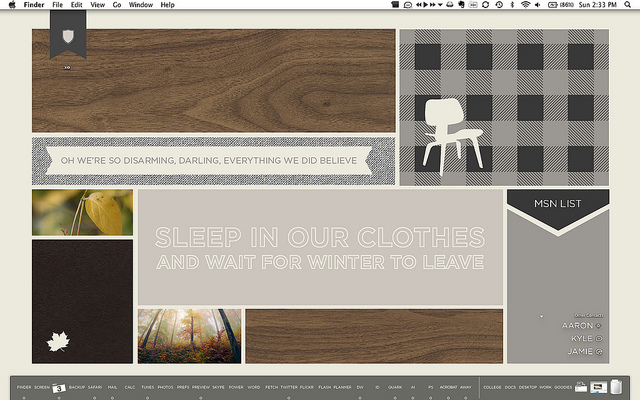Open the Window menu
This screenshot has height=400, width=640.
141,4
